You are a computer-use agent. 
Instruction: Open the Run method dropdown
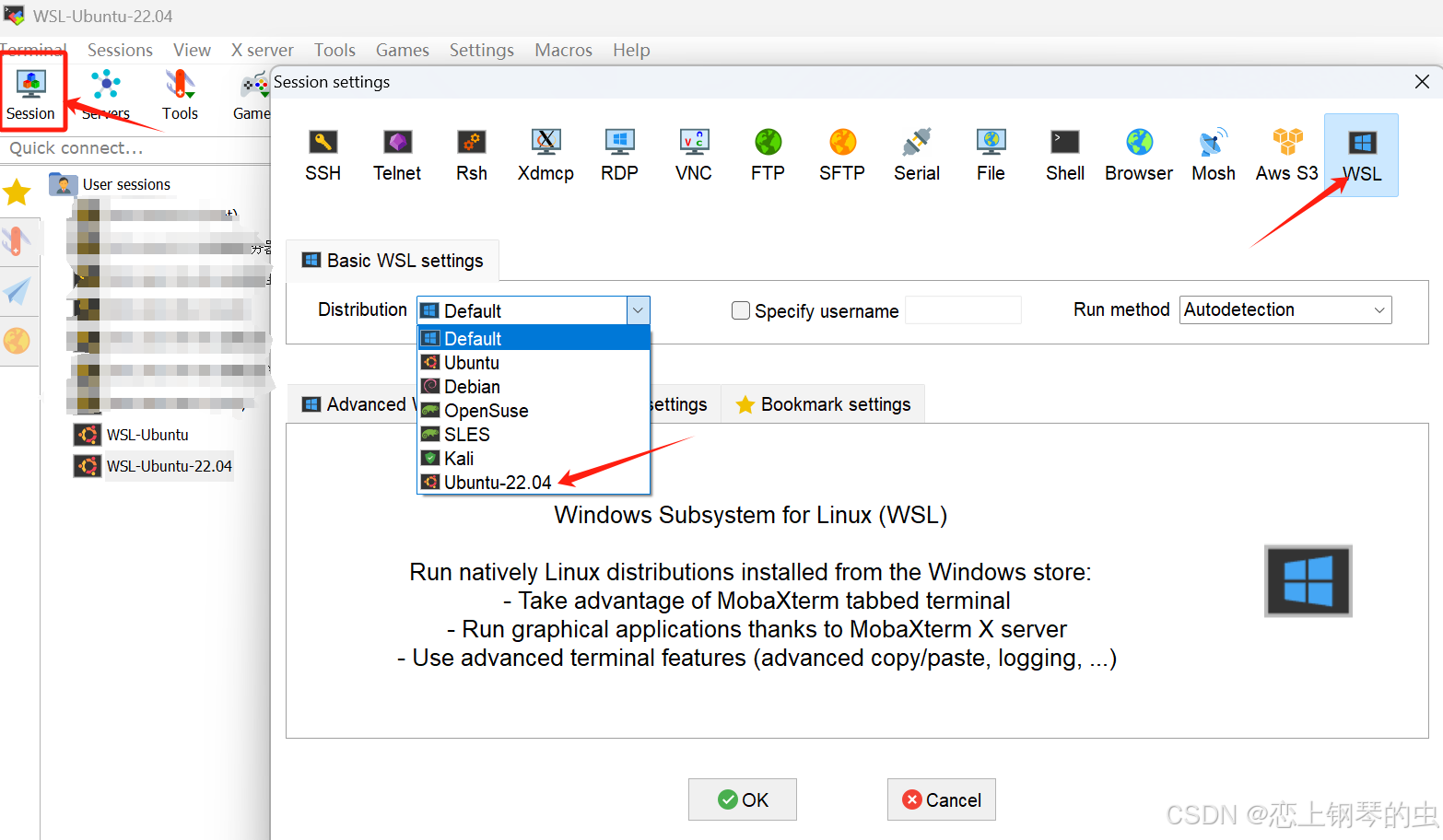[x=1379, y=309]
